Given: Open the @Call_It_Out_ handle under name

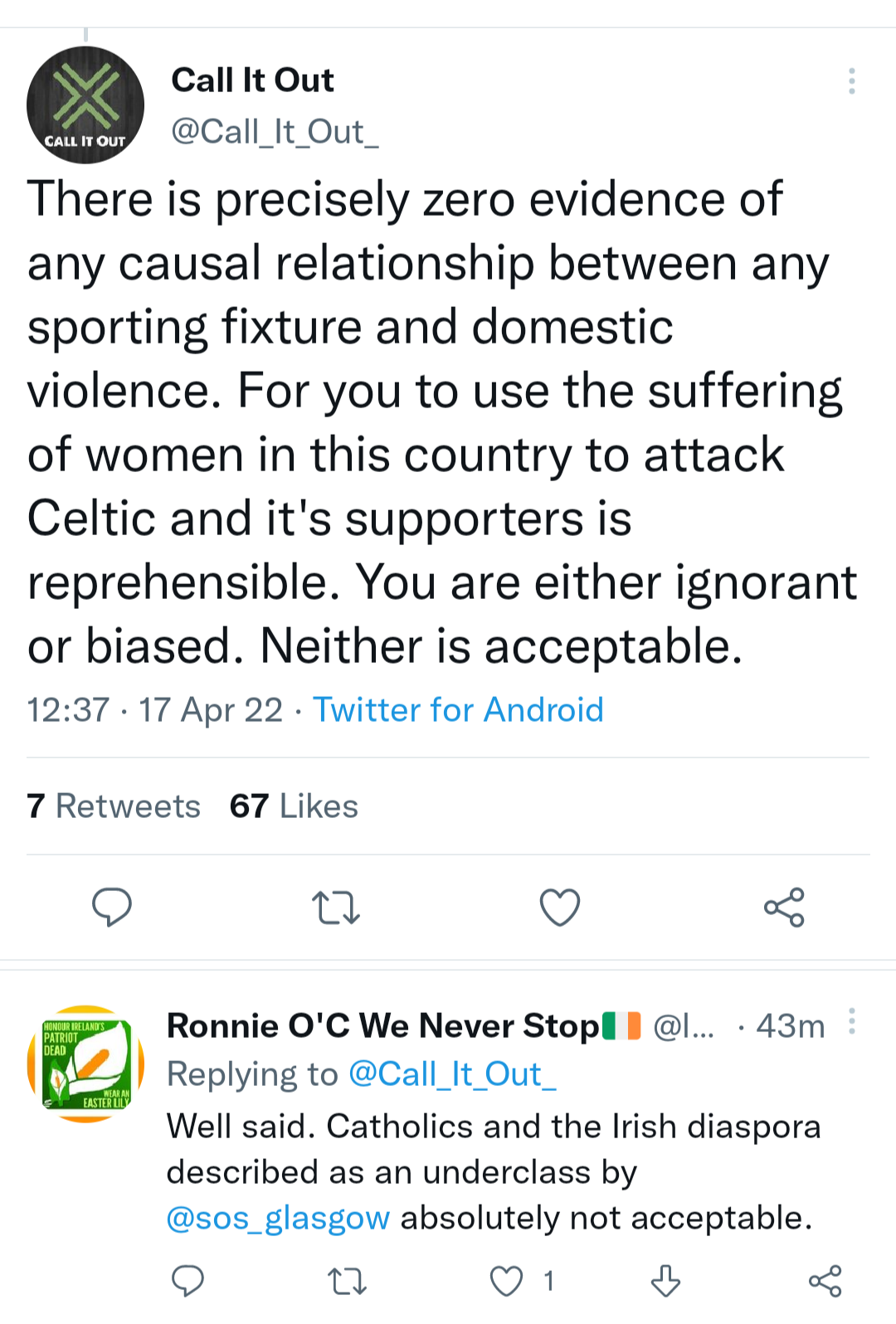Looking at the screenshot, I should point(275,132).
